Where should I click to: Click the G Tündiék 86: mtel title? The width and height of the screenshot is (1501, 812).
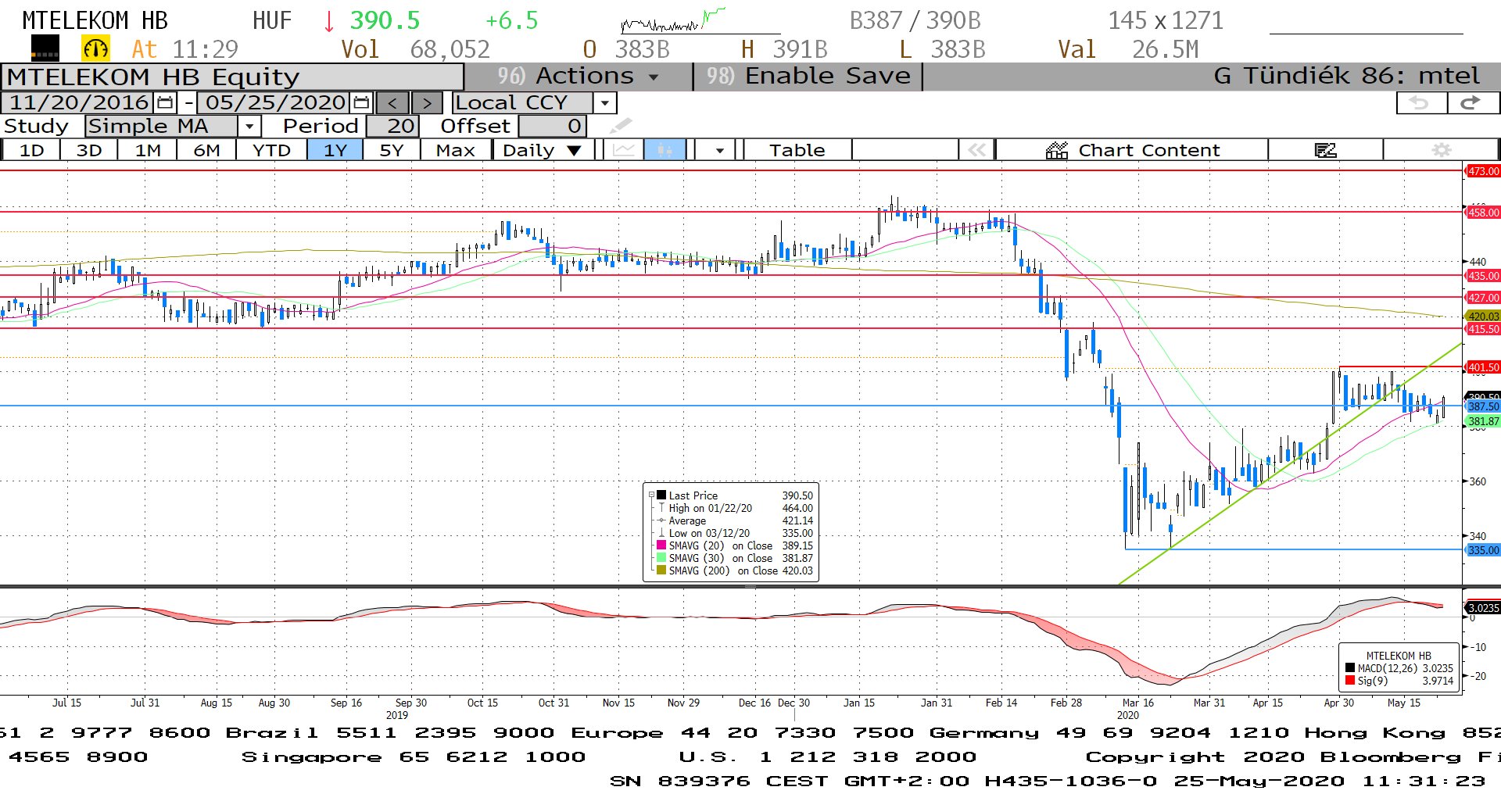pos(1346,77)
